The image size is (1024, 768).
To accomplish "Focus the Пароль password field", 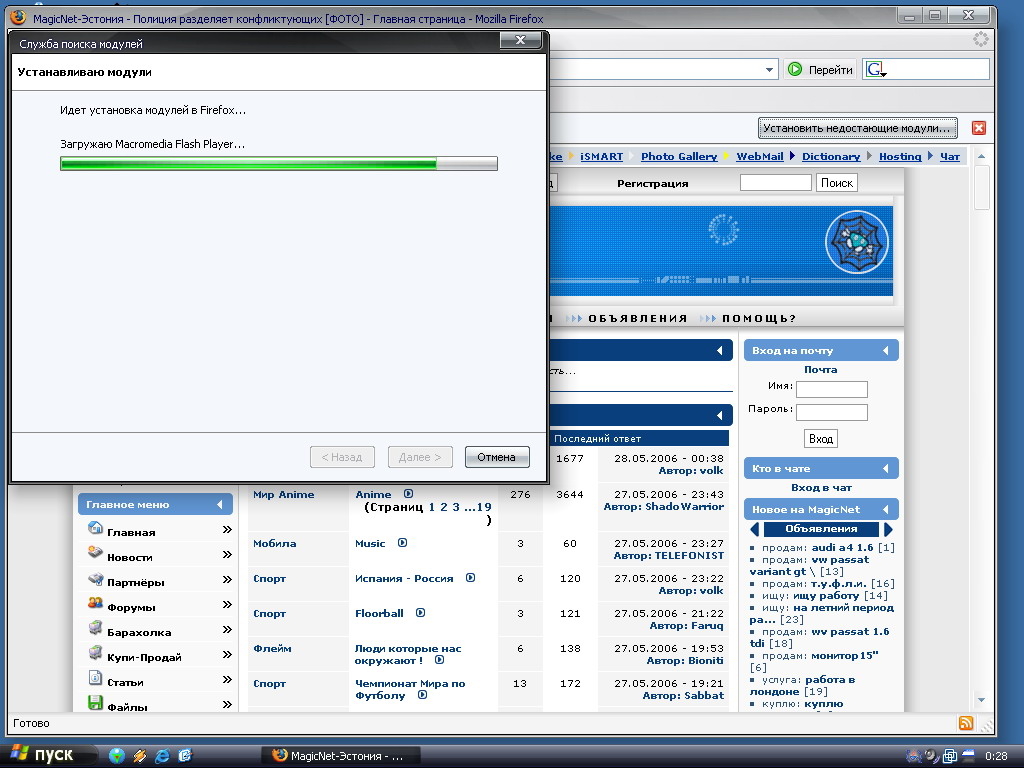I will tap(832, 412).
